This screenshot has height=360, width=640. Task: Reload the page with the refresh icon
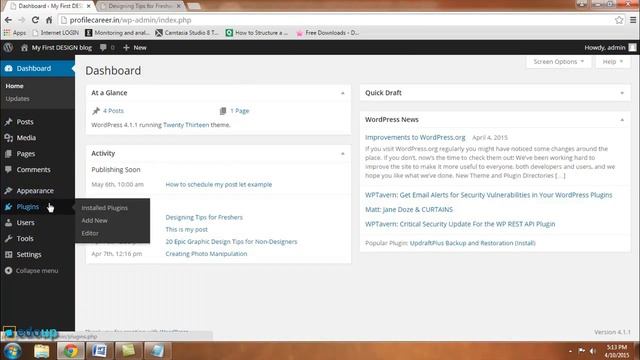click(36, 20)
